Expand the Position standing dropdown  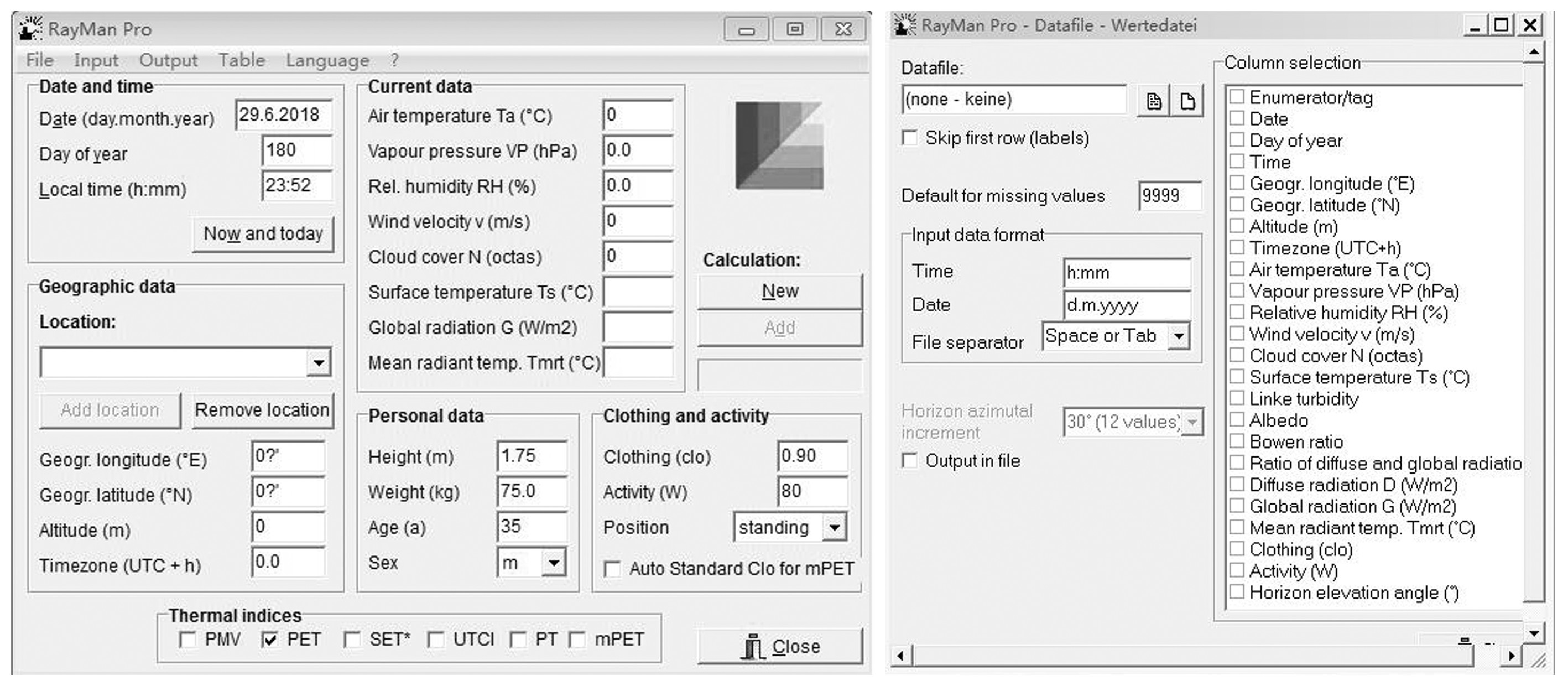(835, 528)
